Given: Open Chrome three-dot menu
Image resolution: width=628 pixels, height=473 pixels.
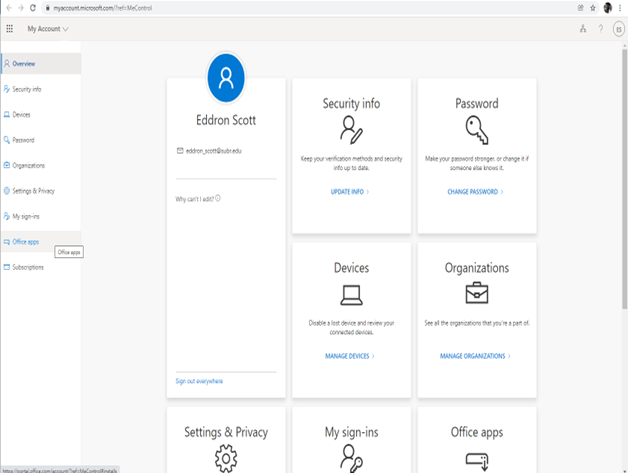Looking at the screenshot, I should [620, 8].
